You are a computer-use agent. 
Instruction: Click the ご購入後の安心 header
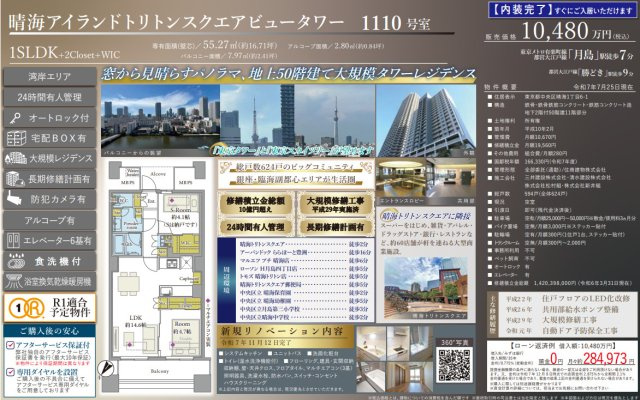49,331
